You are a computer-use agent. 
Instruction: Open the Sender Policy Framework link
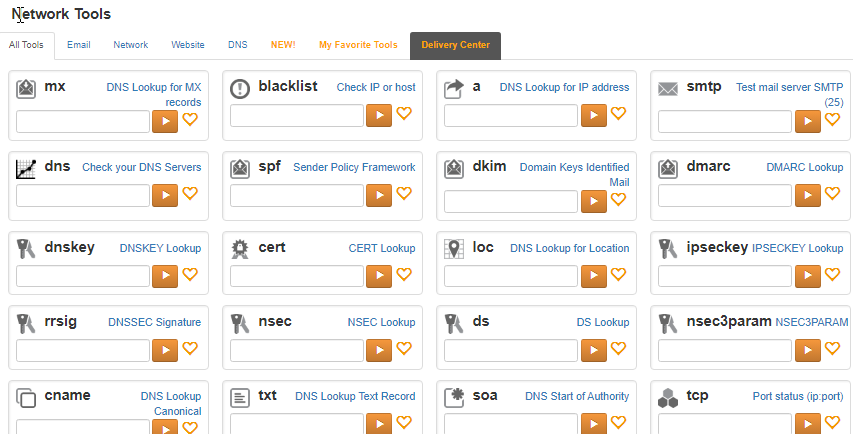[x=354, y=167]
